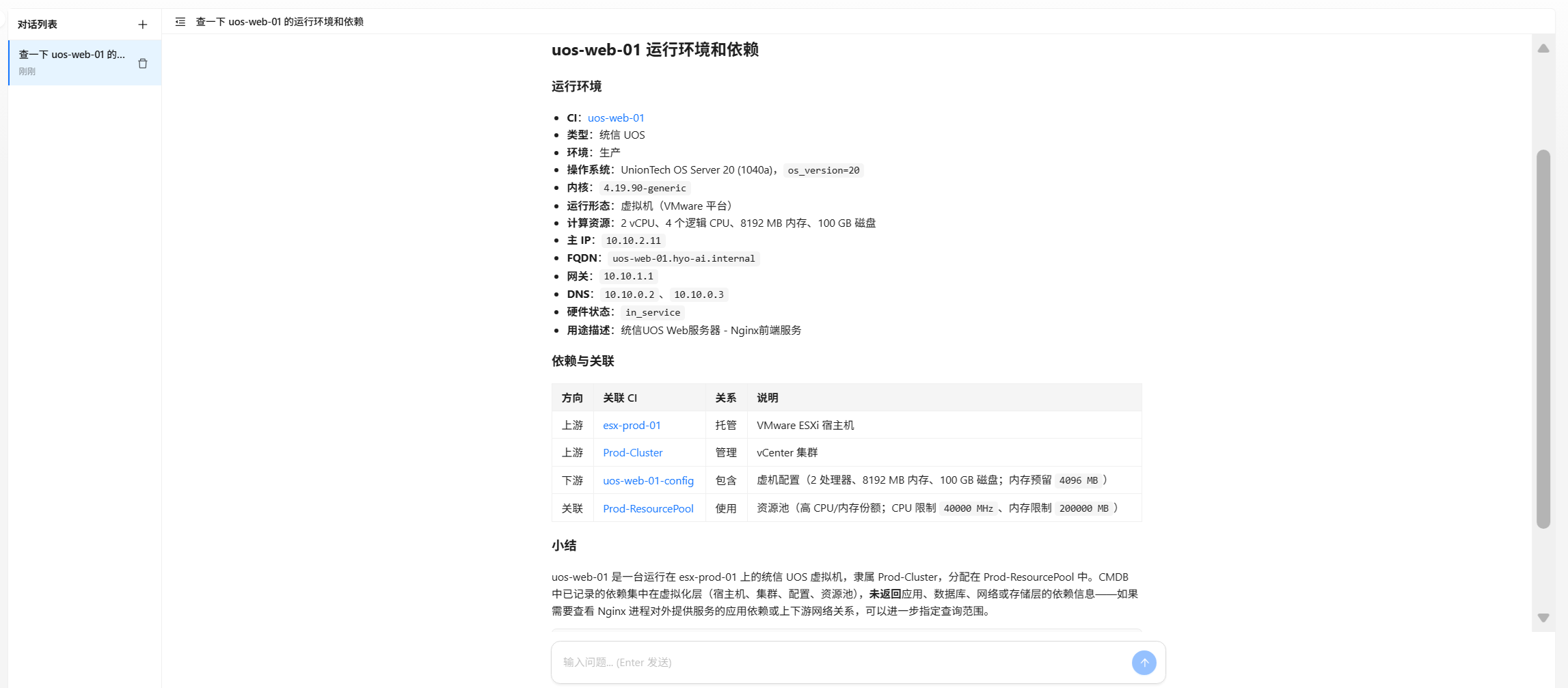Focus the question input field
The width and height of the screenshot is (1568, 688).
(841, 662)
